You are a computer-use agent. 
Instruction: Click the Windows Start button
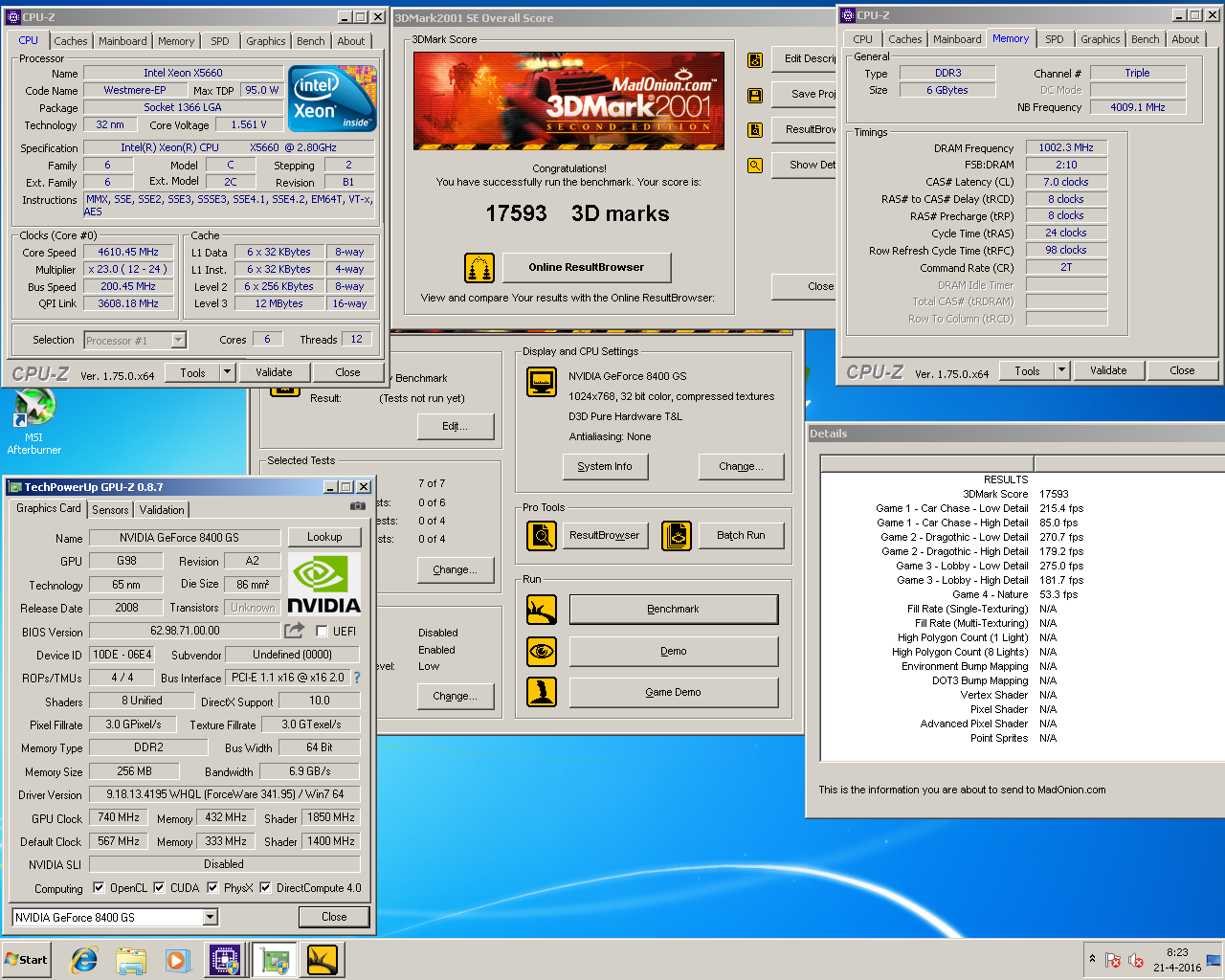(27, 960)
